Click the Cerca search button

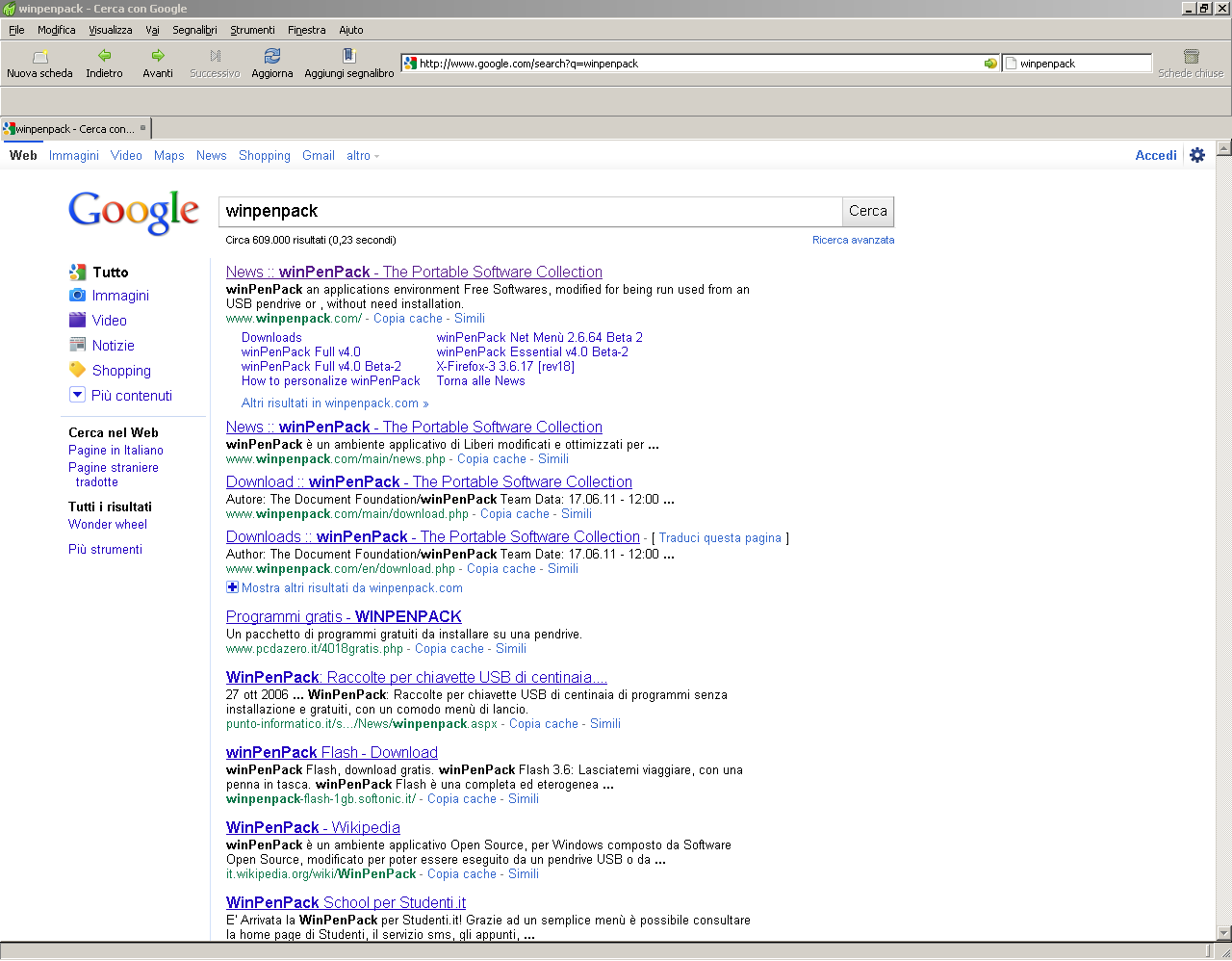[868, 211]
